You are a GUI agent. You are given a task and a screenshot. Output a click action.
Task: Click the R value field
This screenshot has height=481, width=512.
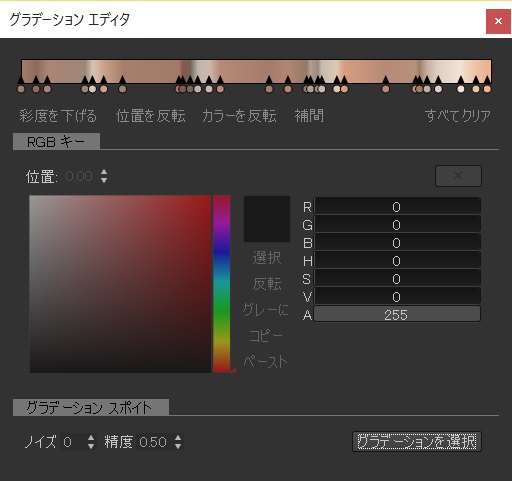397,207
